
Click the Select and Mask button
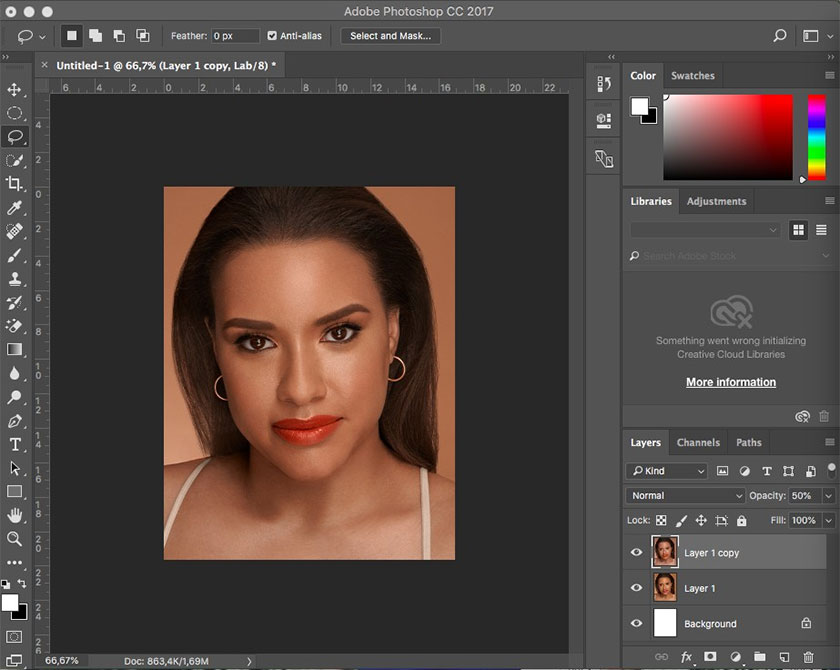tap(390, 36)
